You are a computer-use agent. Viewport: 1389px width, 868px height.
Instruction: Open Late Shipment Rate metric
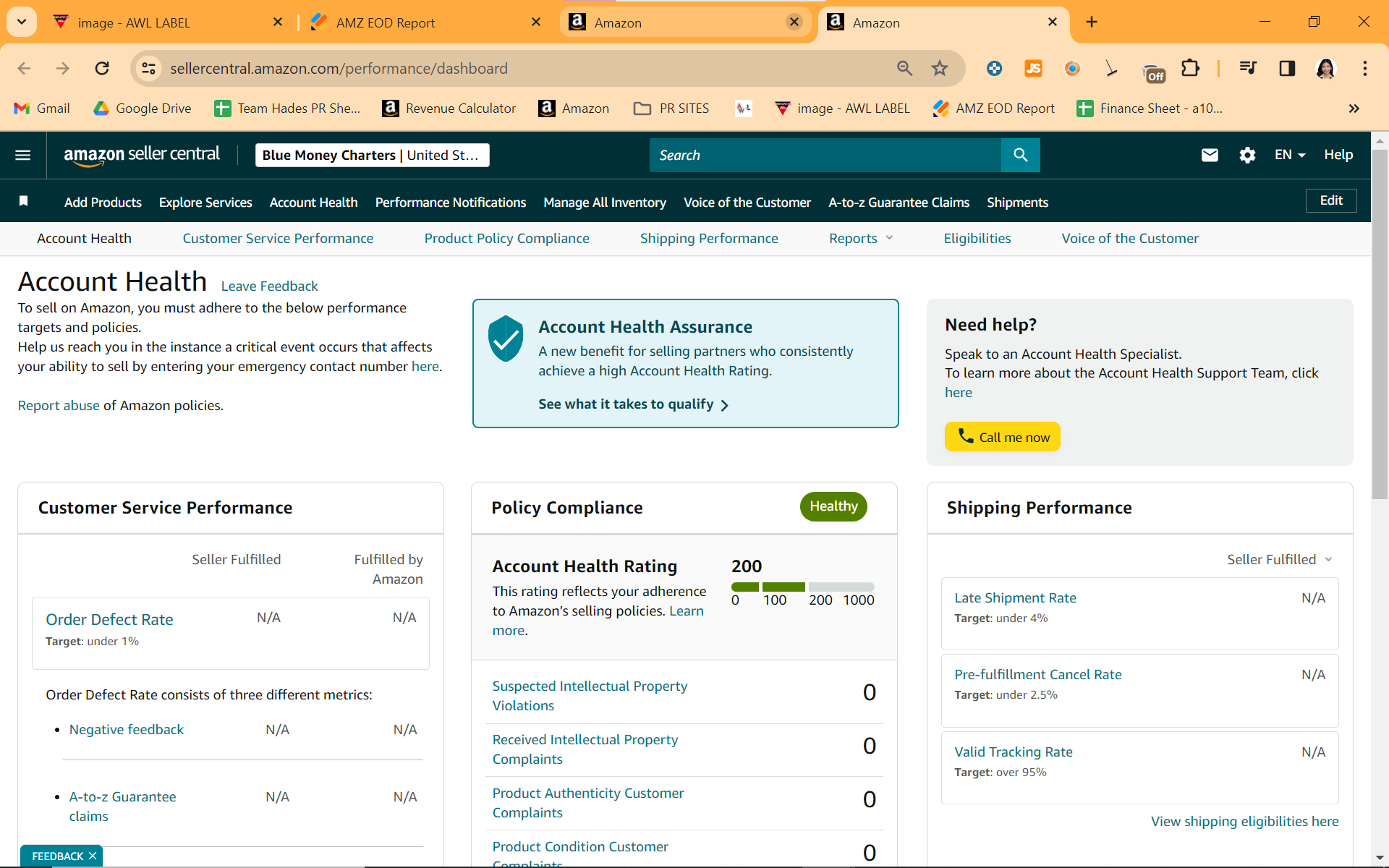1015,598
